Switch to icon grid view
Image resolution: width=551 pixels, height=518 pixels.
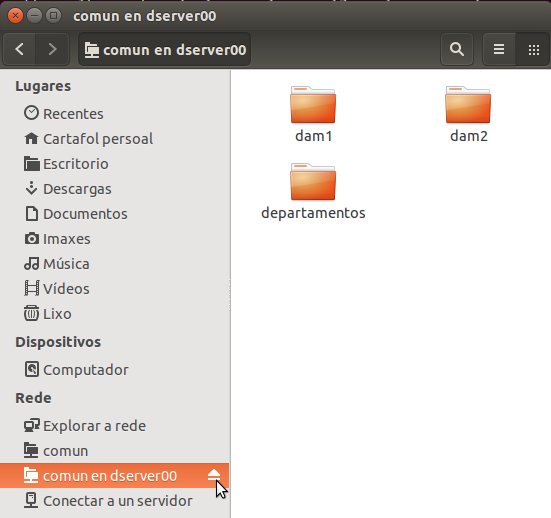[533, 49]
